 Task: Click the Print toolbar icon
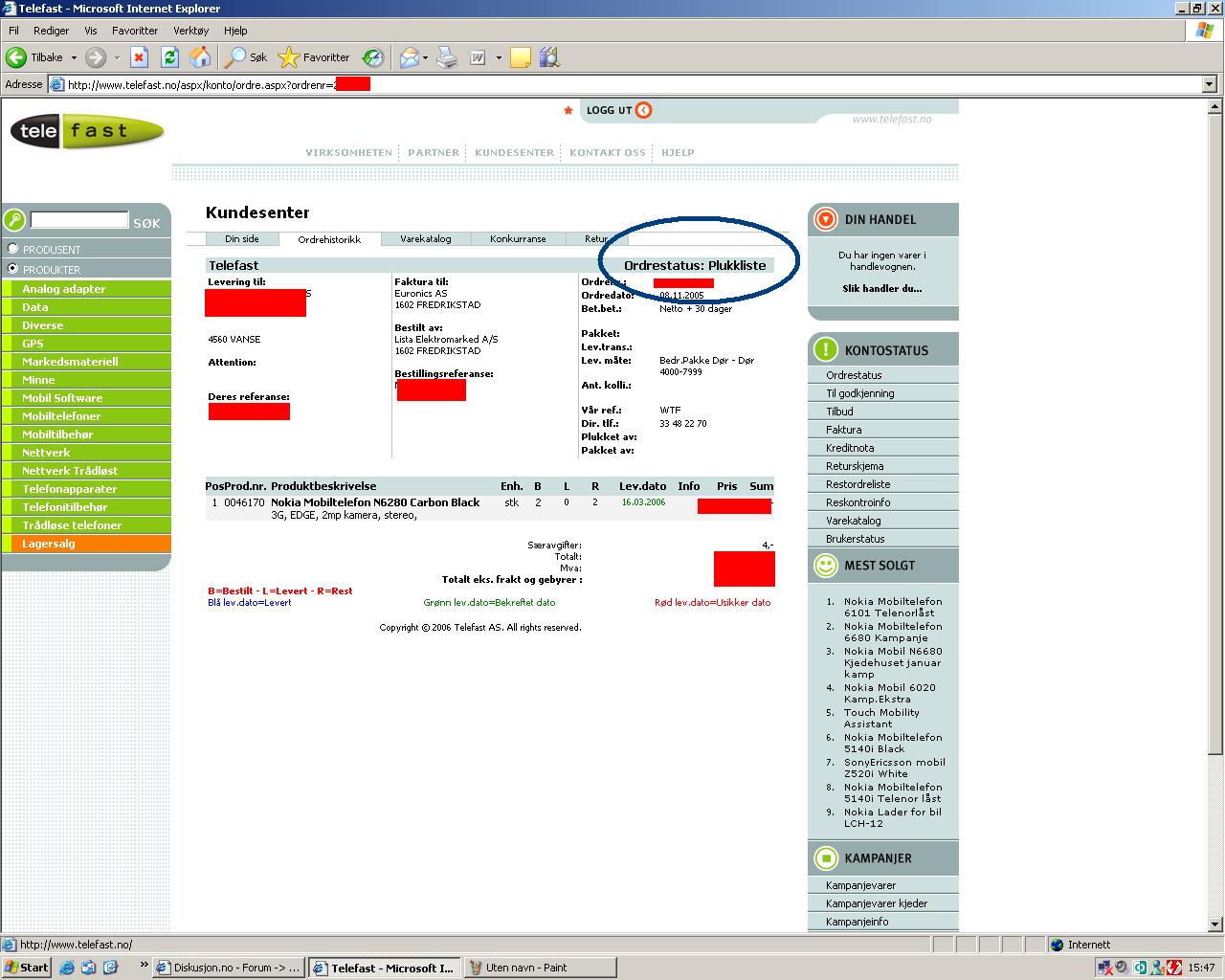click(x=447, y=57)
